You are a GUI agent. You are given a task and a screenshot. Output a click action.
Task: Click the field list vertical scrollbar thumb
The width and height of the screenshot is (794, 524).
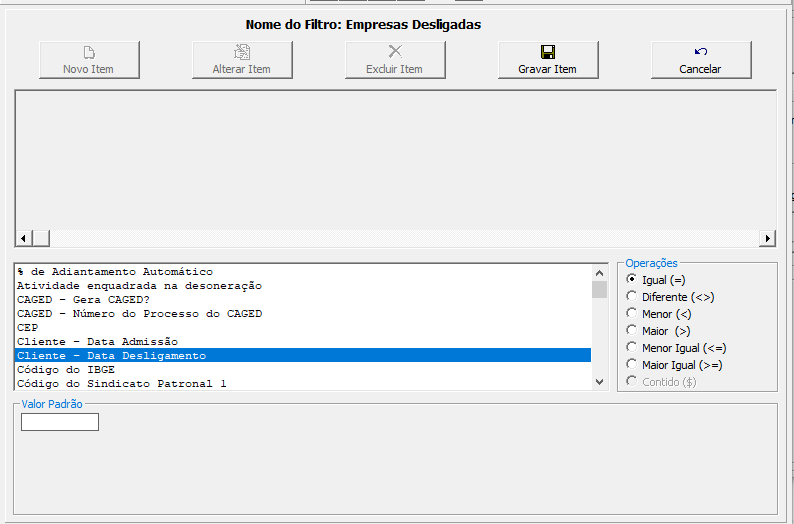(x=600, y=290)
